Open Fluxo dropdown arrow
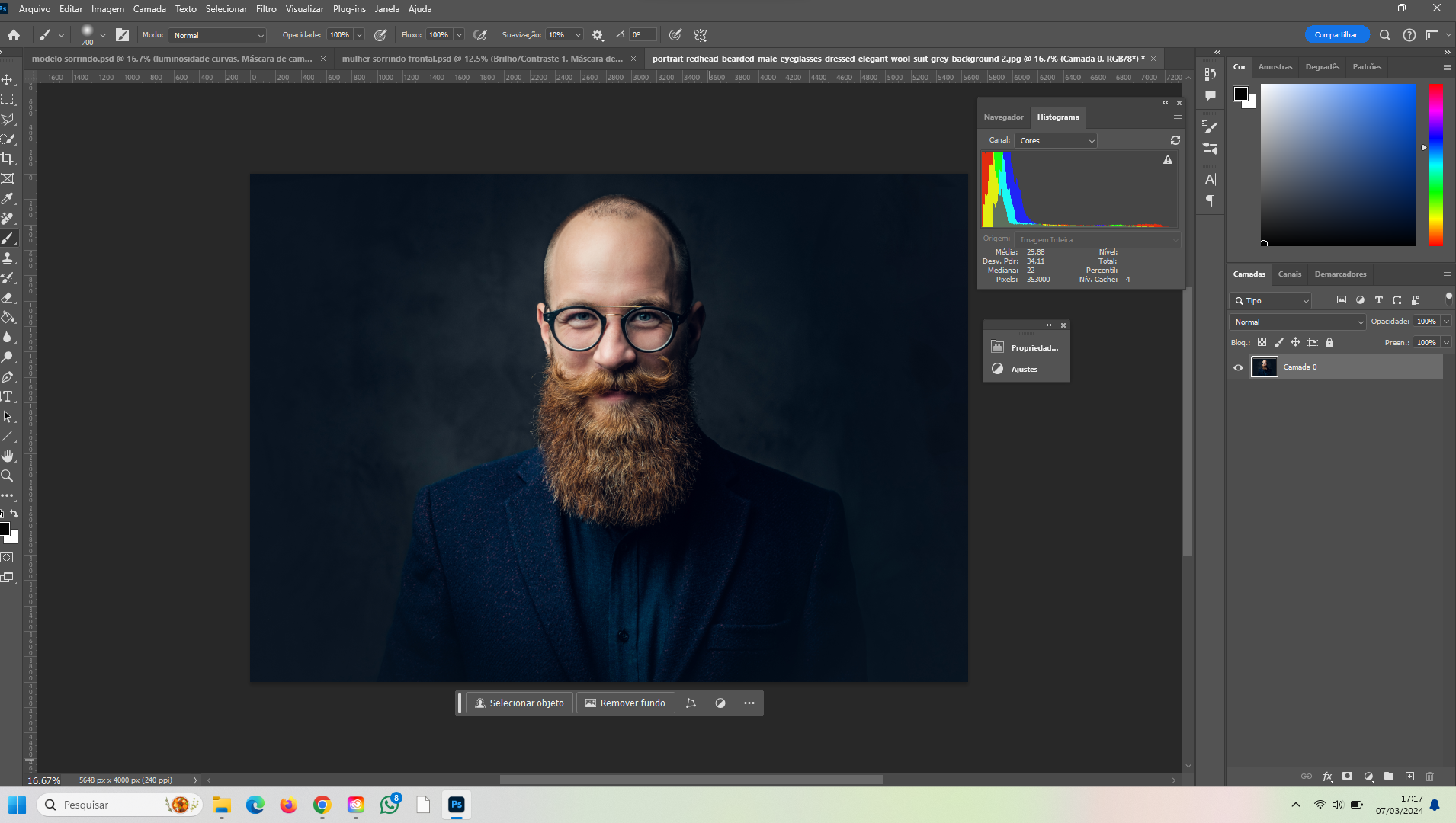The height and width of the screenshot is (823, 1456). (459, 35)
